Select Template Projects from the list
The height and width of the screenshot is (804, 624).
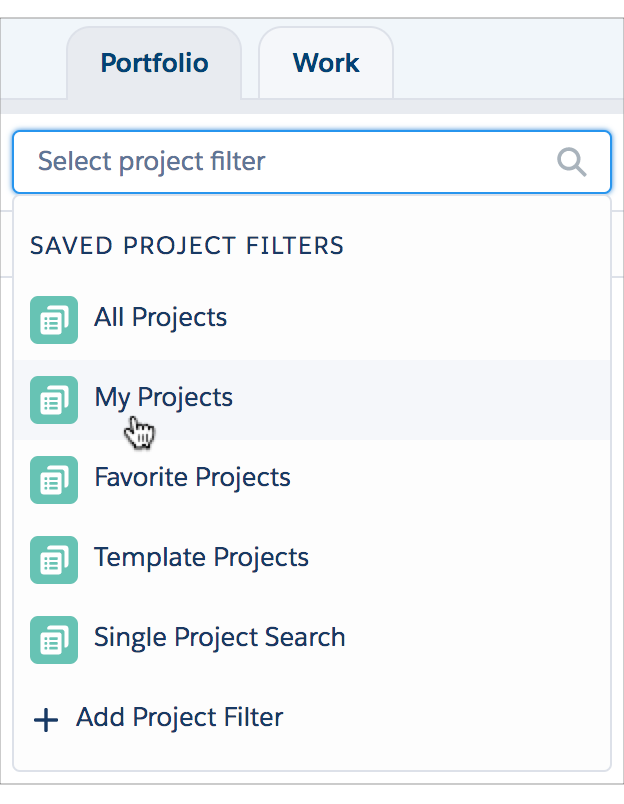[312, 560]
